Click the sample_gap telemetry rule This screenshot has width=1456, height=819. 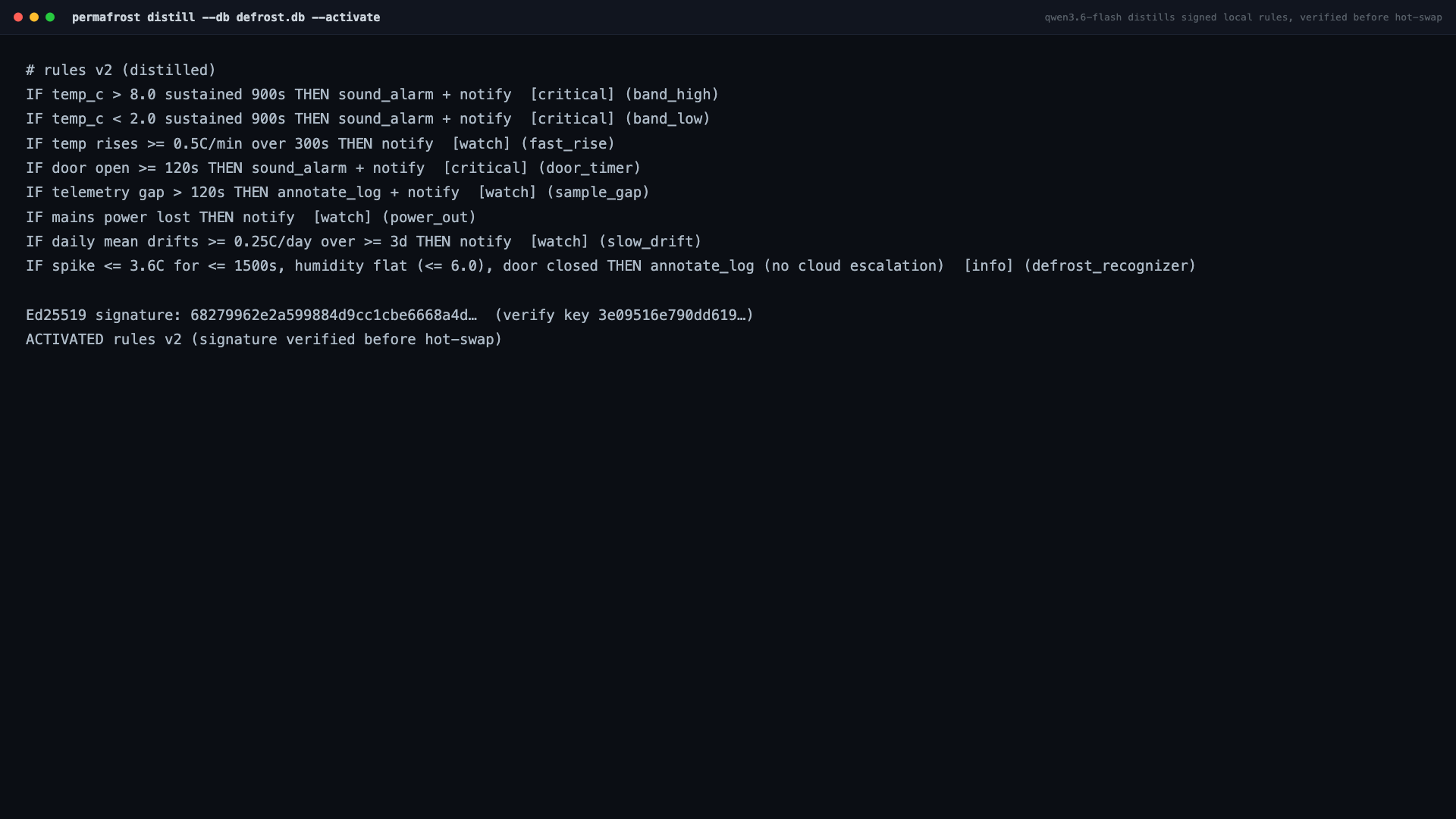(x=337, y=192)
